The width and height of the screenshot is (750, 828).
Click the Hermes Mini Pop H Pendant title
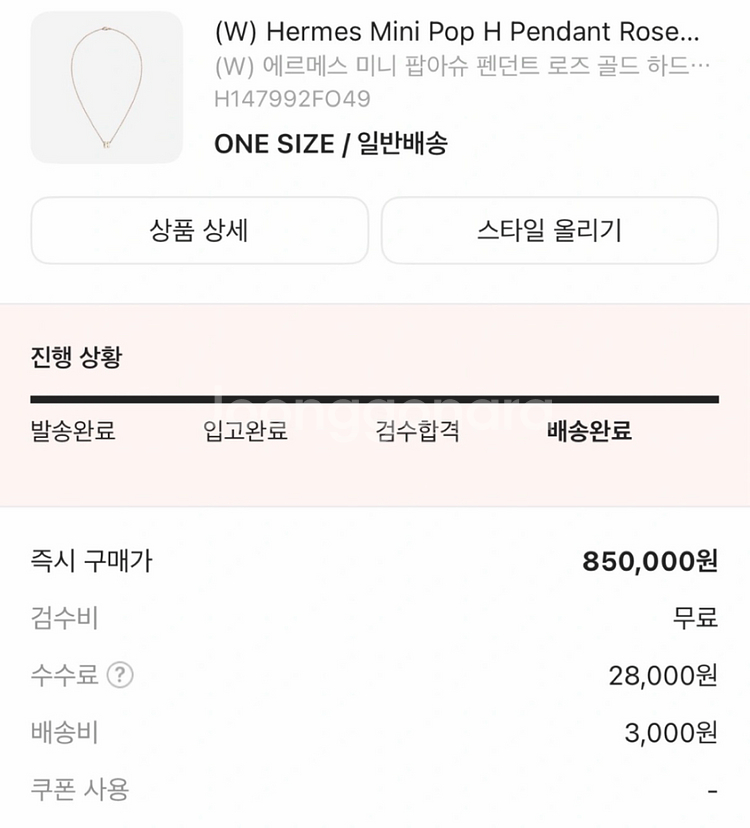coord(457,32)
